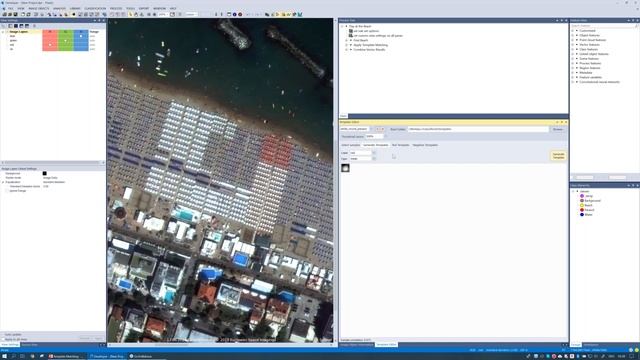Switch to Select Samples tab
This screenshot has width=640, height=360.
(x=351, y=145)
